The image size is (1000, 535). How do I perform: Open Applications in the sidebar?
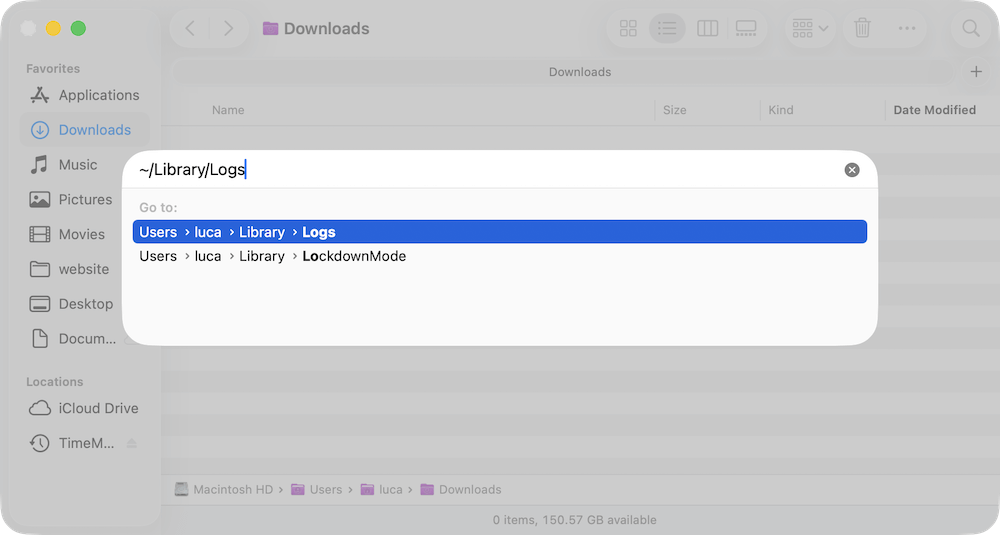(x=84, y=95)
